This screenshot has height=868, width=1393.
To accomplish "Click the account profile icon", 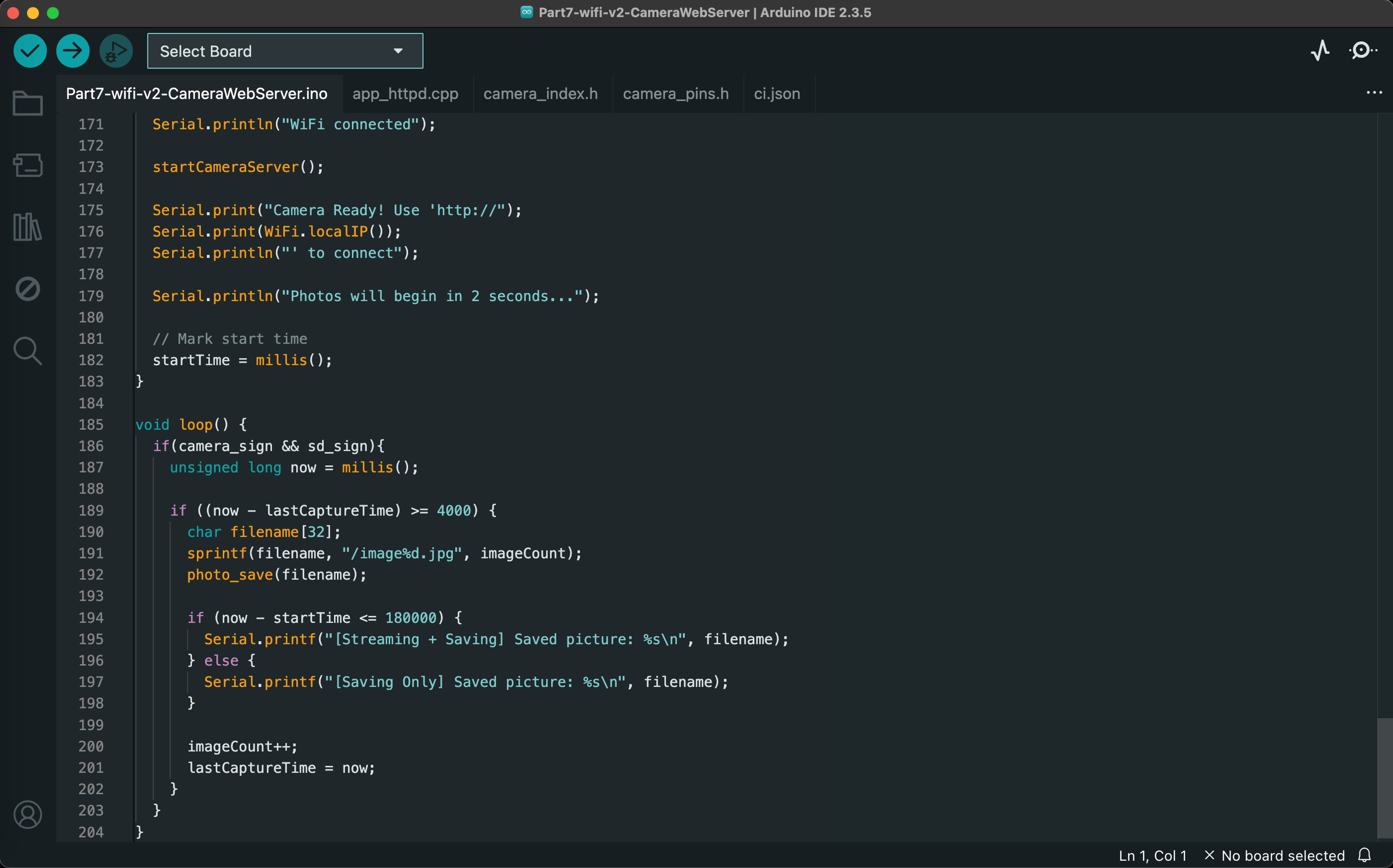I will click(28, 815).
